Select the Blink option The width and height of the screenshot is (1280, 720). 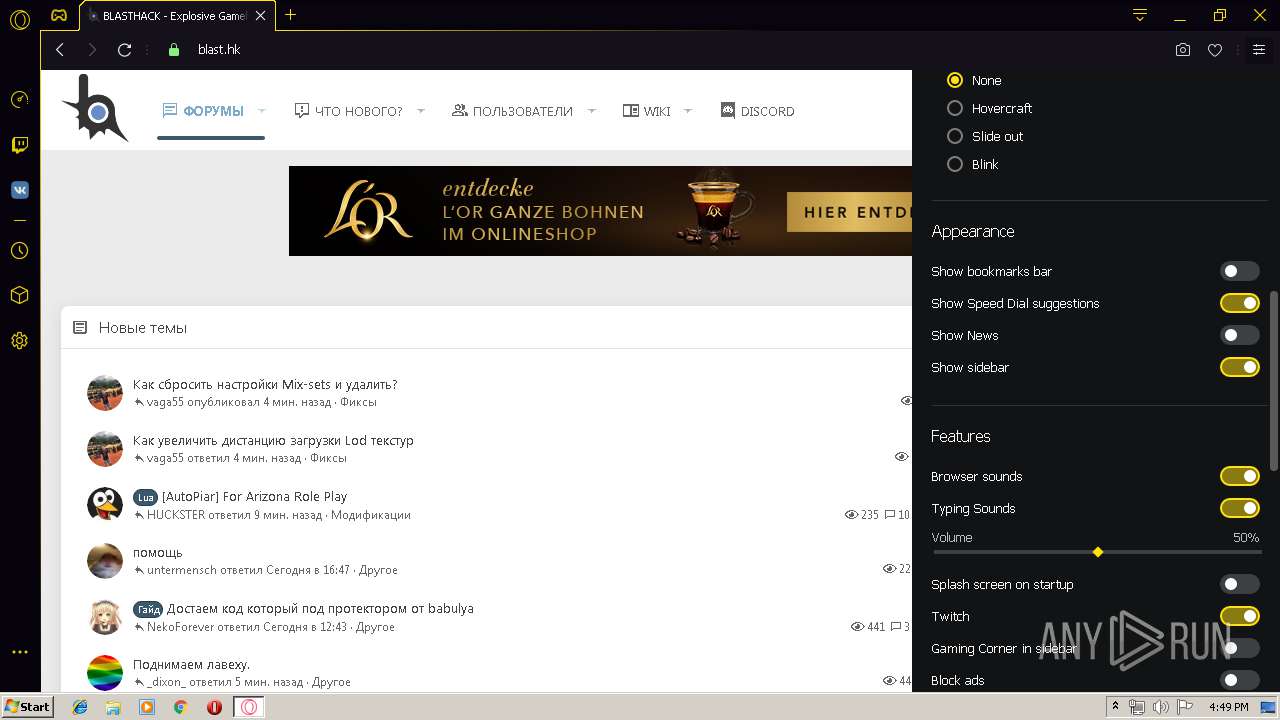(x=955, y=164)
